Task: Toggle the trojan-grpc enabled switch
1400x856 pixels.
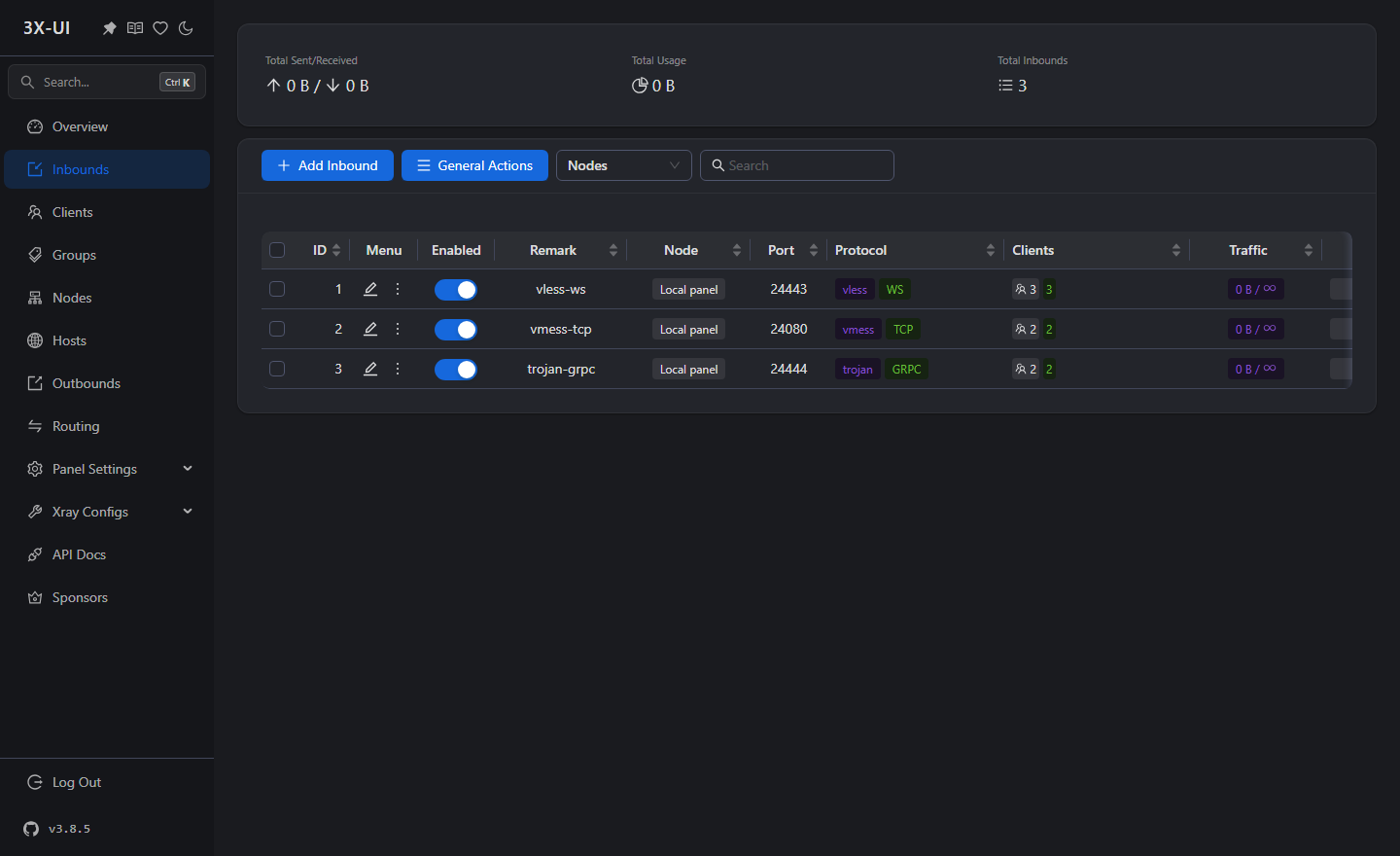Action: [456, 370]
